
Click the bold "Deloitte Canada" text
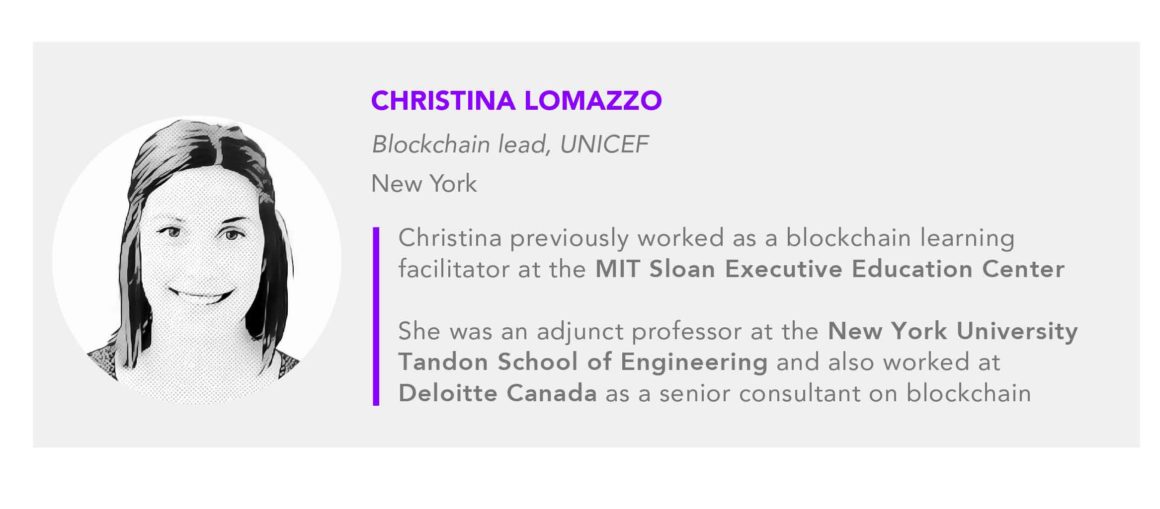coord(497,393)
